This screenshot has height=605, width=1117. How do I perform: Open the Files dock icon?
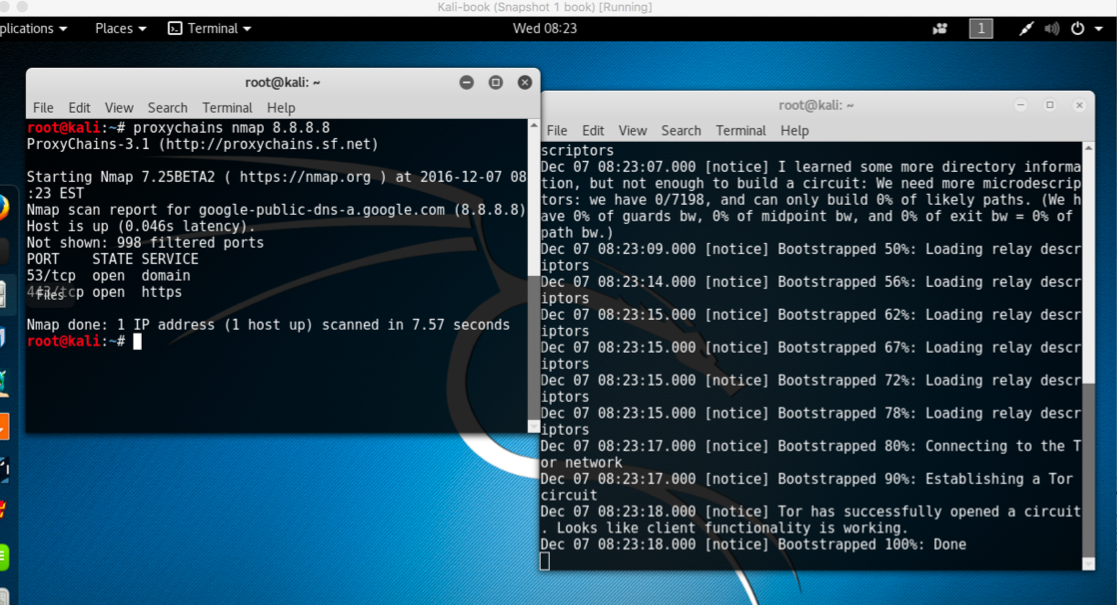pos(4,294)
